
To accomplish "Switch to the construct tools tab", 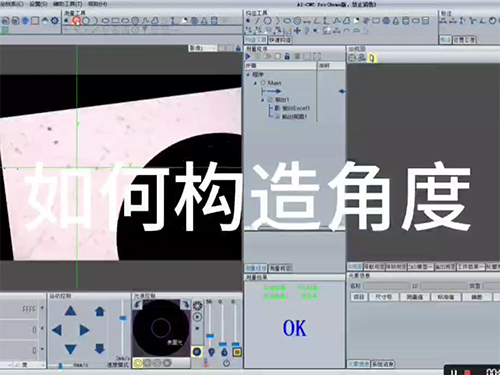I will 256,40.
